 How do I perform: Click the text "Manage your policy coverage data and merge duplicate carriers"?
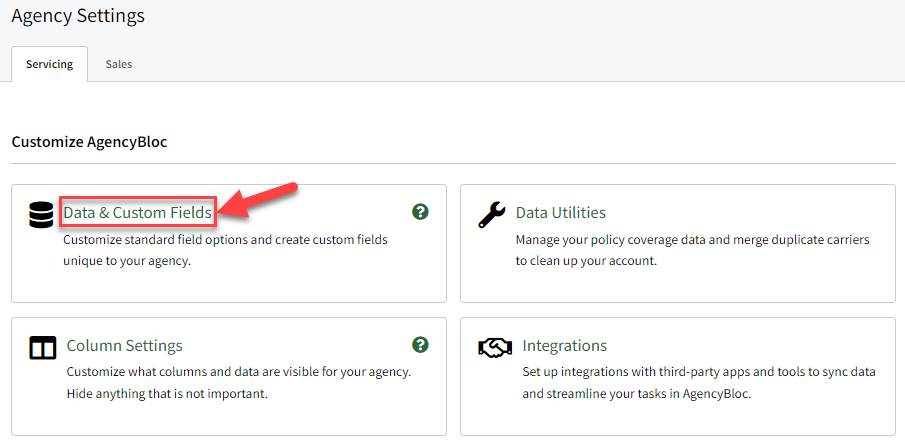click(x=693, y=239)
